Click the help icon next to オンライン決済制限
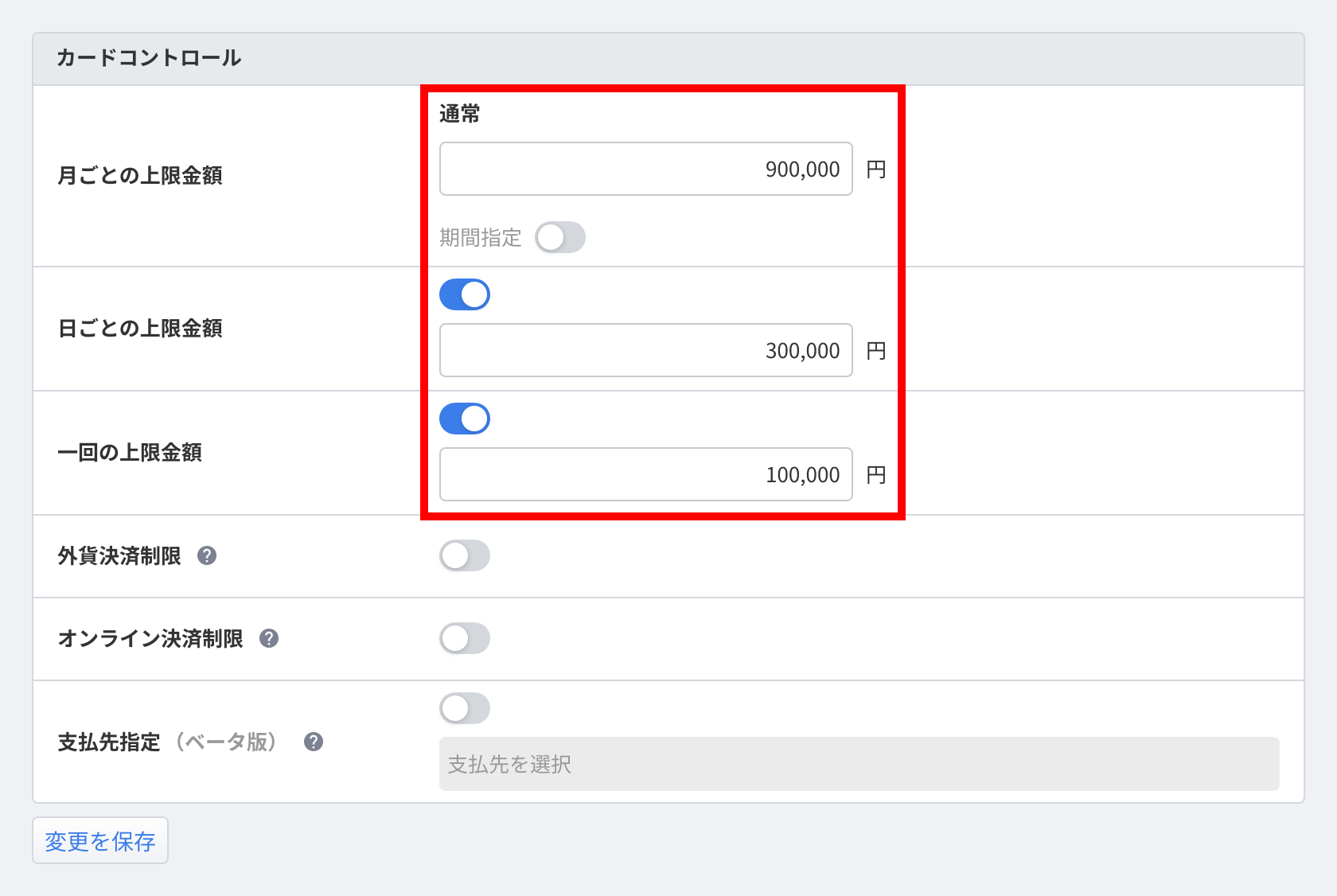 point(269,638)
